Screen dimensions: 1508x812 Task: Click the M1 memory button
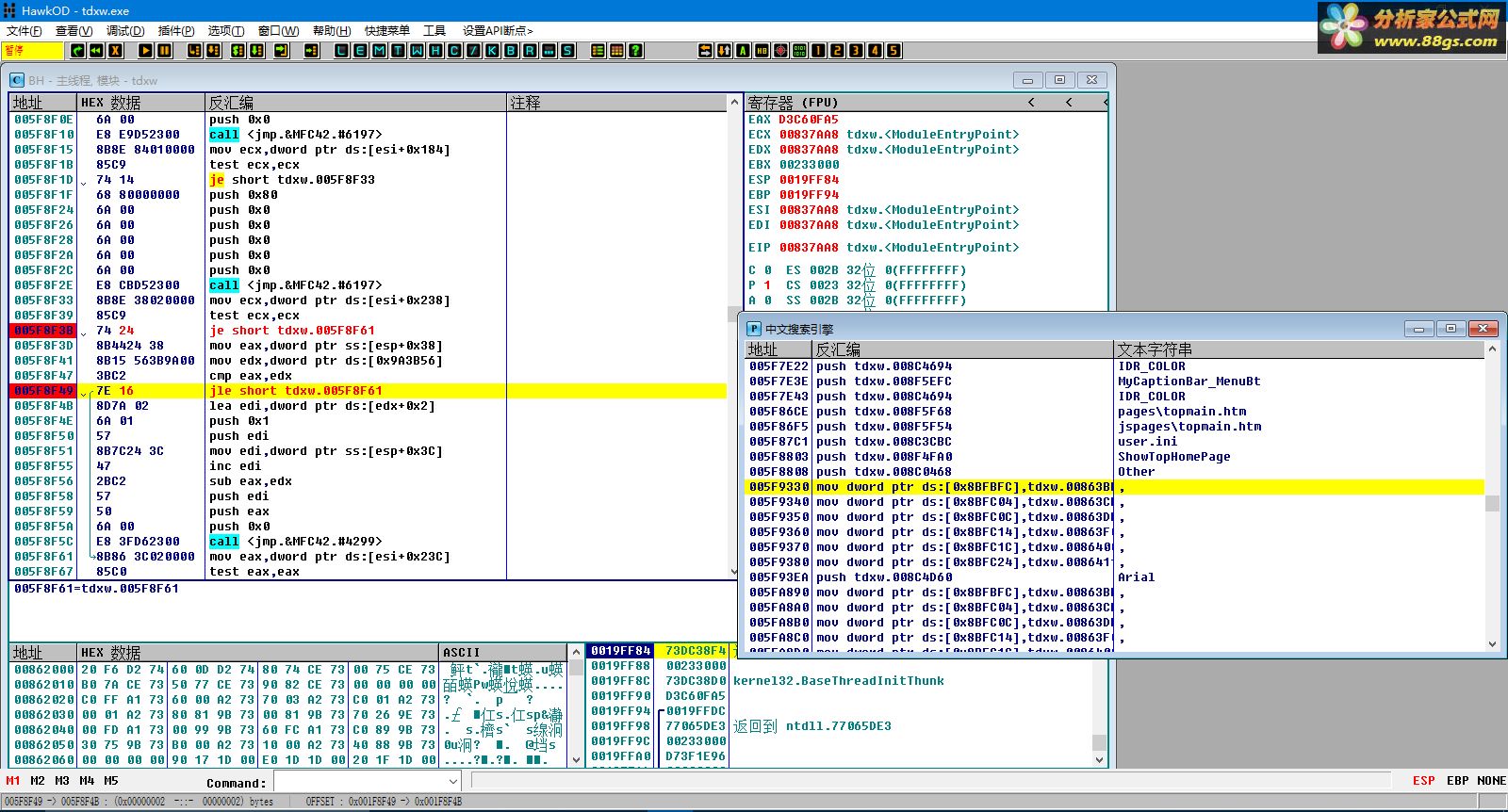13,781
